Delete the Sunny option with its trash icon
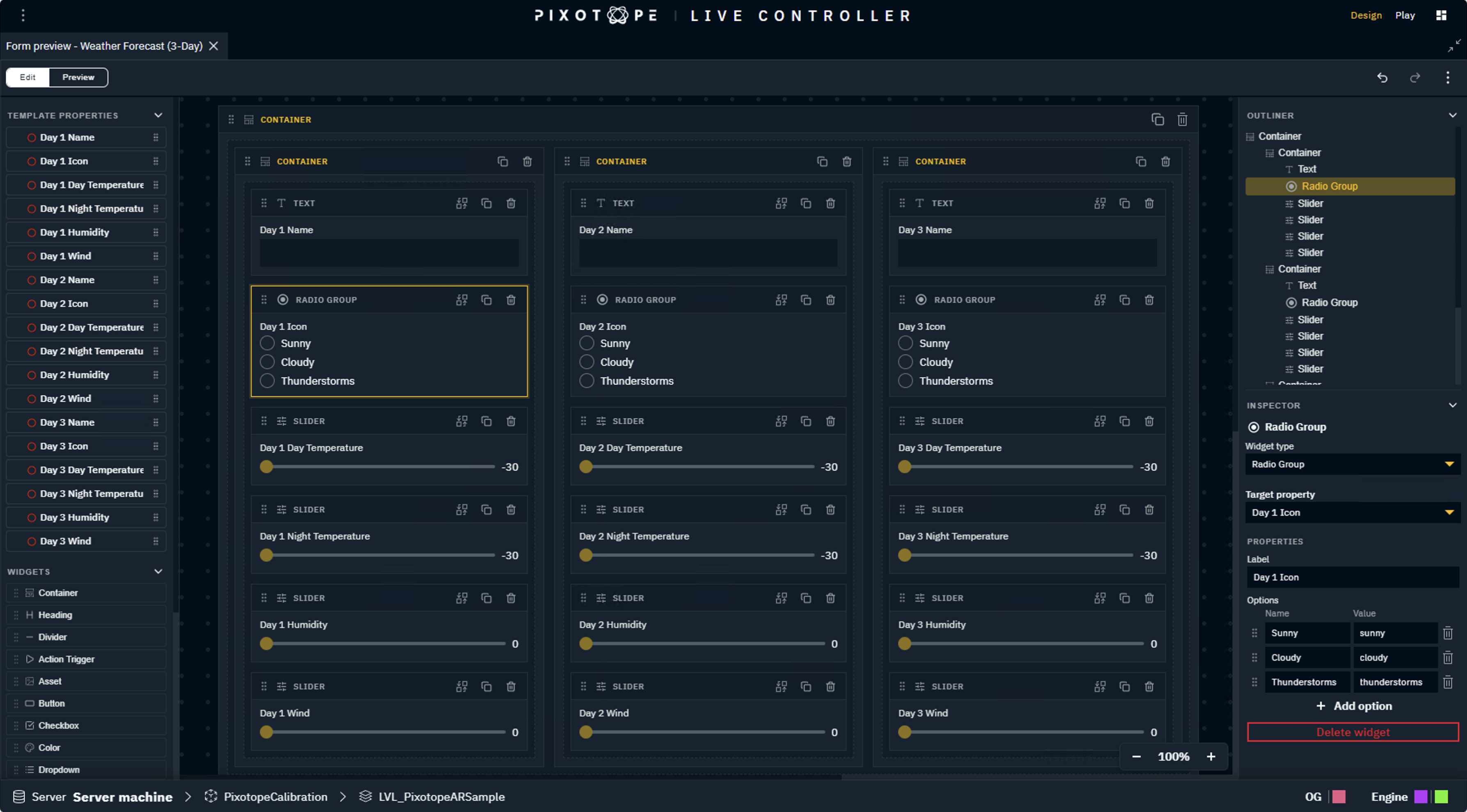The height and width of the screenshot is (812, 1467). [1448, 633]
